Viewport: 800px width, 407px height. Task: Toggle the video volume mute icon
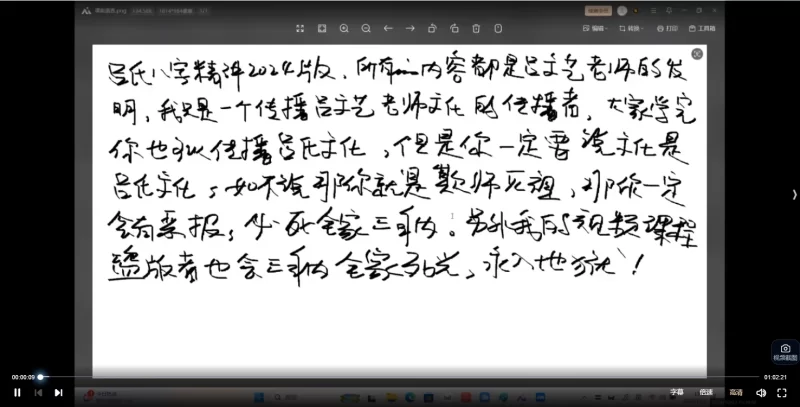(x=760, y=393)
